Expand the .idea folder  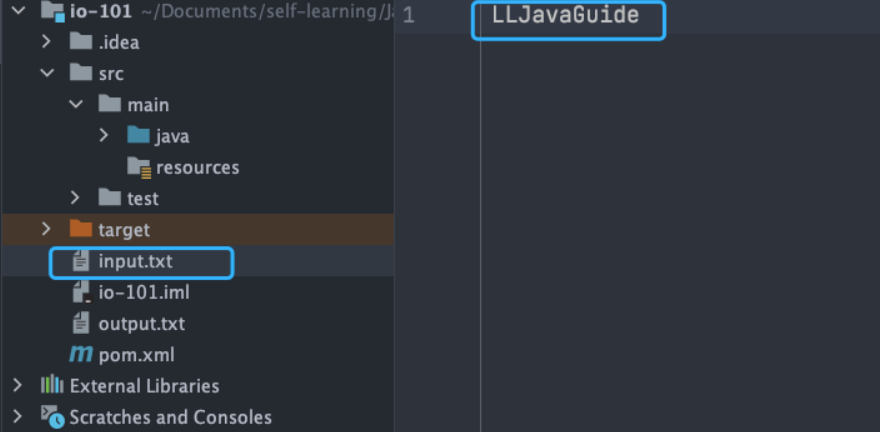(46, 42)
